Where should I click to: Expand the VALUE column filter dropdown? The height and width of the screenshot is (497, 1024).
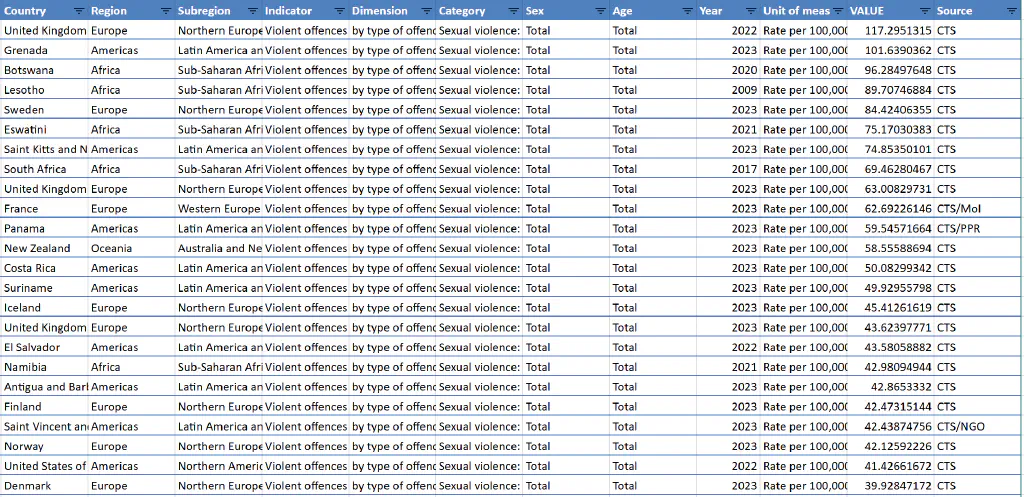coord(924,11)
